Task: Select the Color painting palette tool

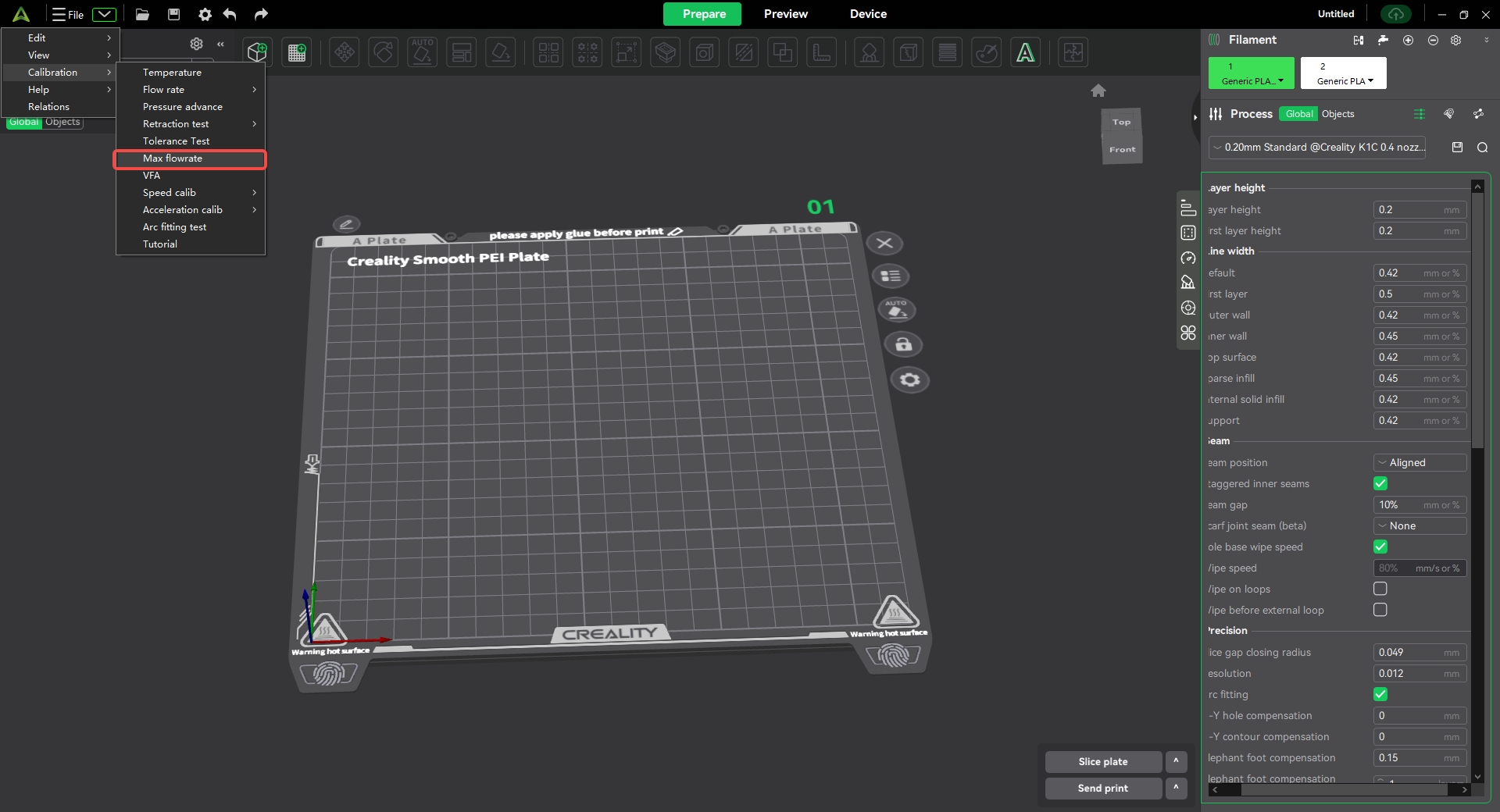Action: pos(987,52)
